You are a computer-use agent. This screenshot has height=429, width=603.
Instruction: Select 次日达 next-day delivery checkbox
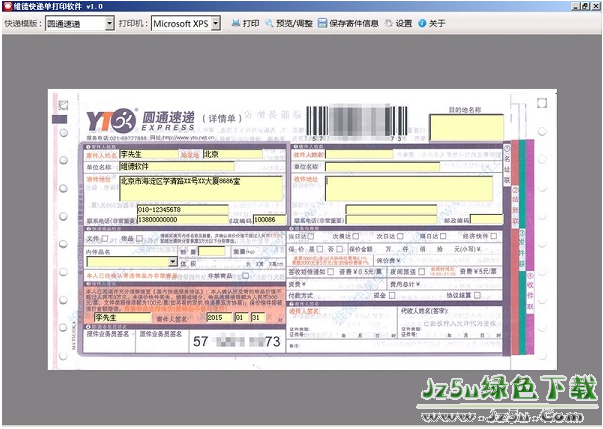[x=400, y=236]
